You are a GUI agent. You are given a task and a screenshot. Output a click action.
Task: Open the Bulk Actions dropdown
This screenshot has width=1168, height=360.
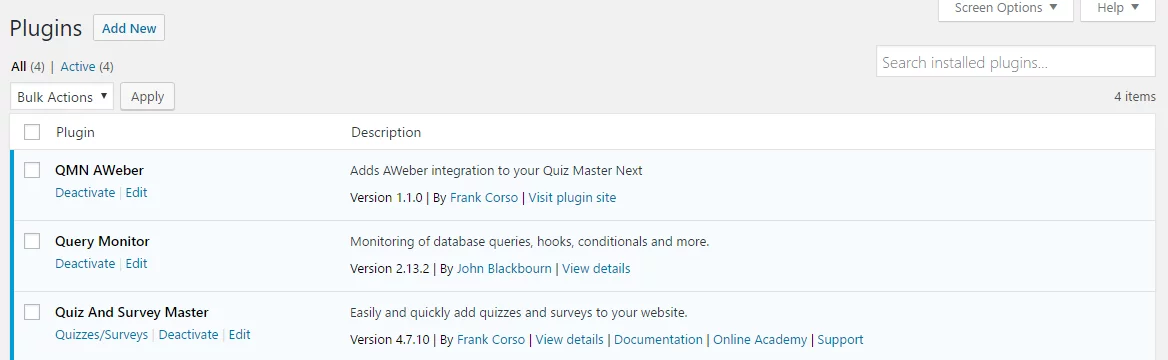(x=62, y=97)
